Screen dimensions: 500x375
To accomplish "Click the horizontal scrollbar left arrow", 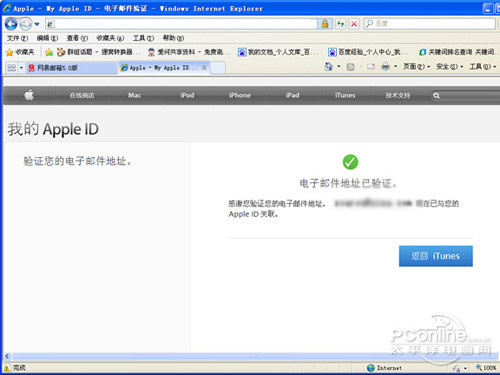I will coord(7,356).
